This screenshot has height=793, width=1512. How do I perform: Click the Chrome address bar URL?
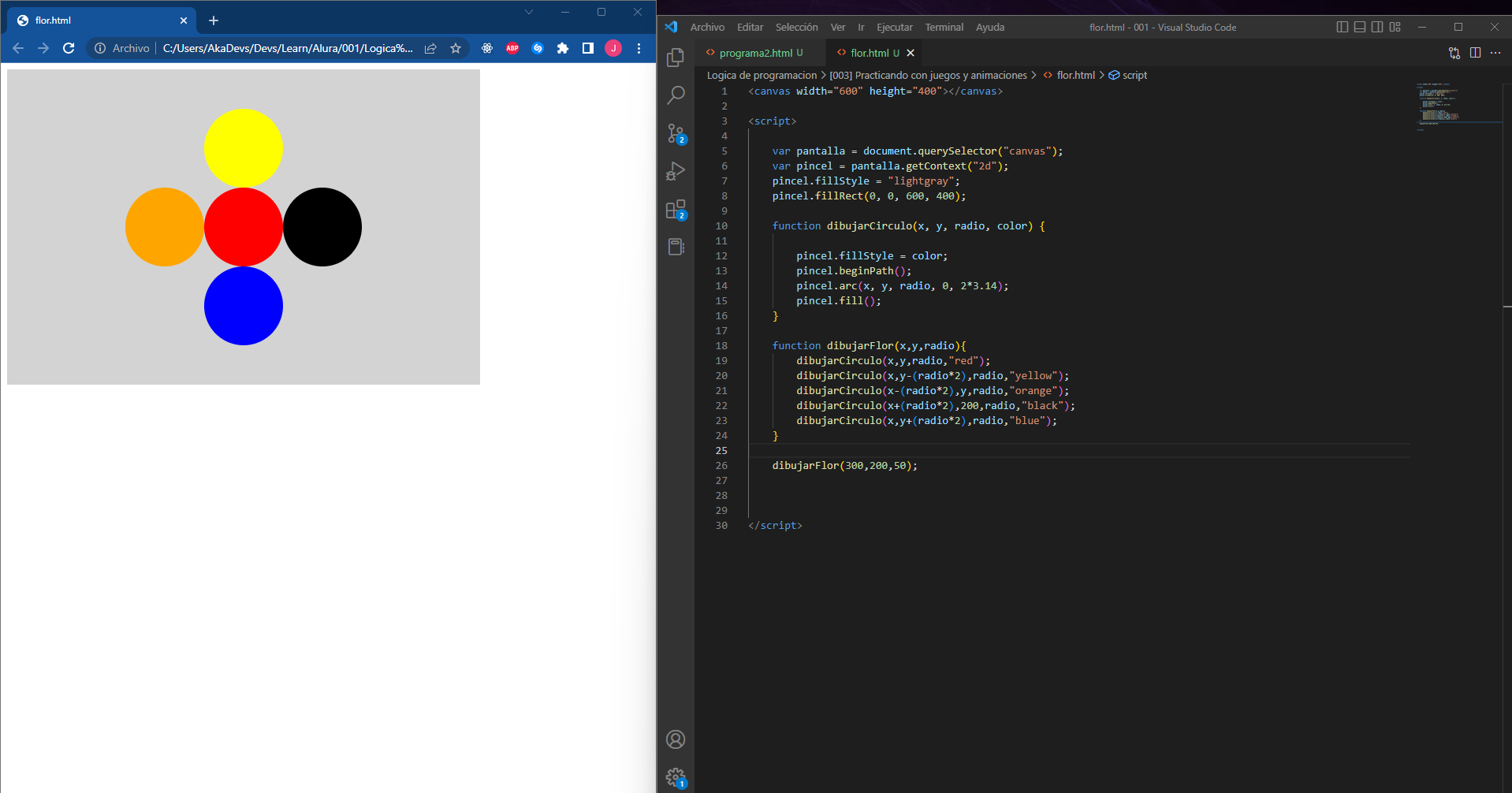coord(288,48)
